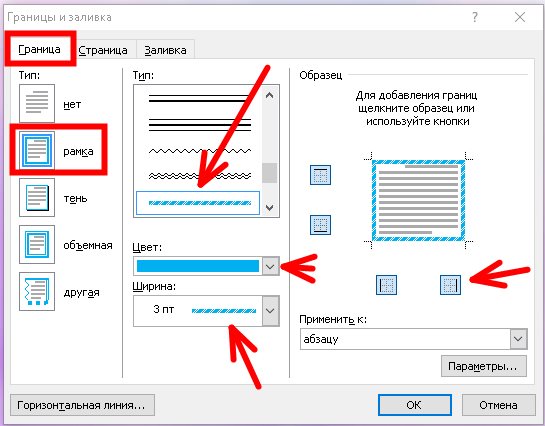The image size is (545, 426).
Task: Toggle the left border button in preview
Action: click(386, 285)
